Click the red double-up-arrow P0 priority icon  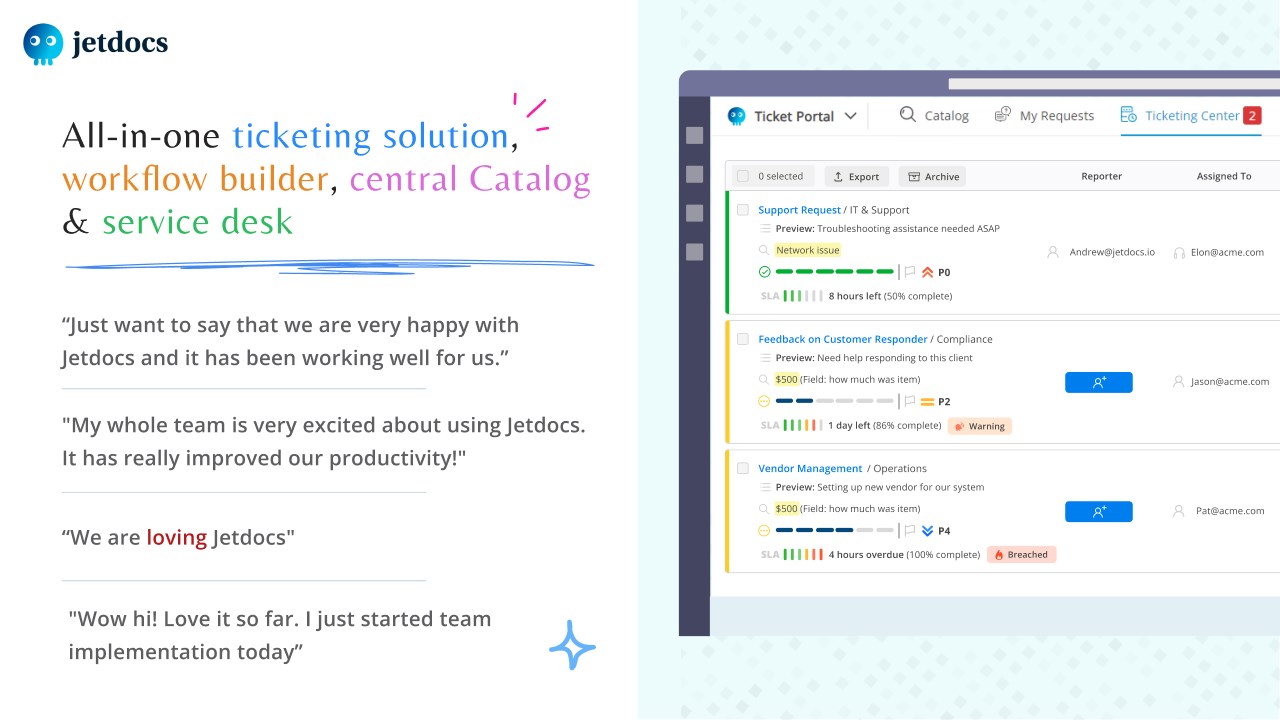(x=927, y=272)
